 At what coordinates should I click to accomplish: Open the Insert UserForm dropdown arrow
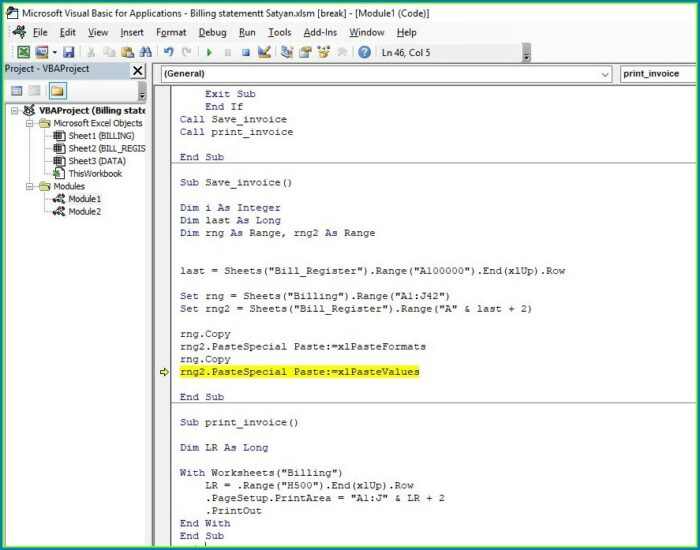(x=54, y=52)
